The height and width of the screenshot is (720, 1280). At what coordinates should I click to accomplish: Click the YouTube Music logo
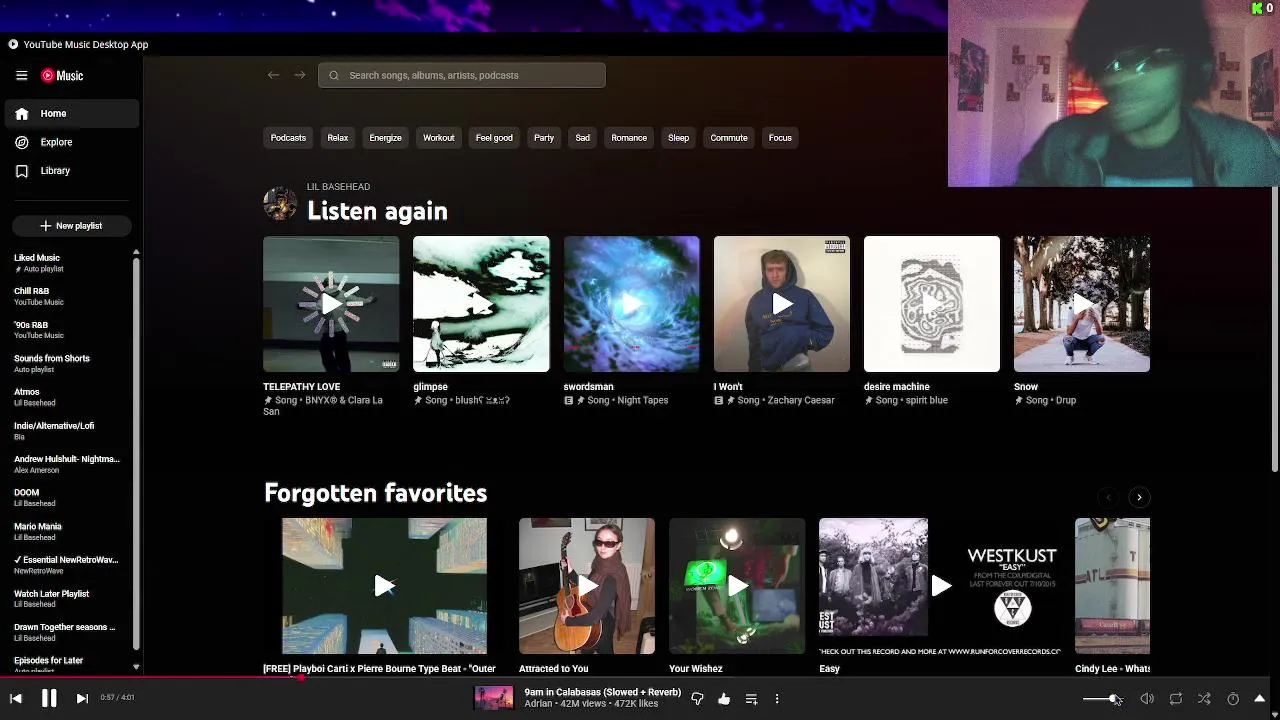pyautogui.click(x=62, y=75)
